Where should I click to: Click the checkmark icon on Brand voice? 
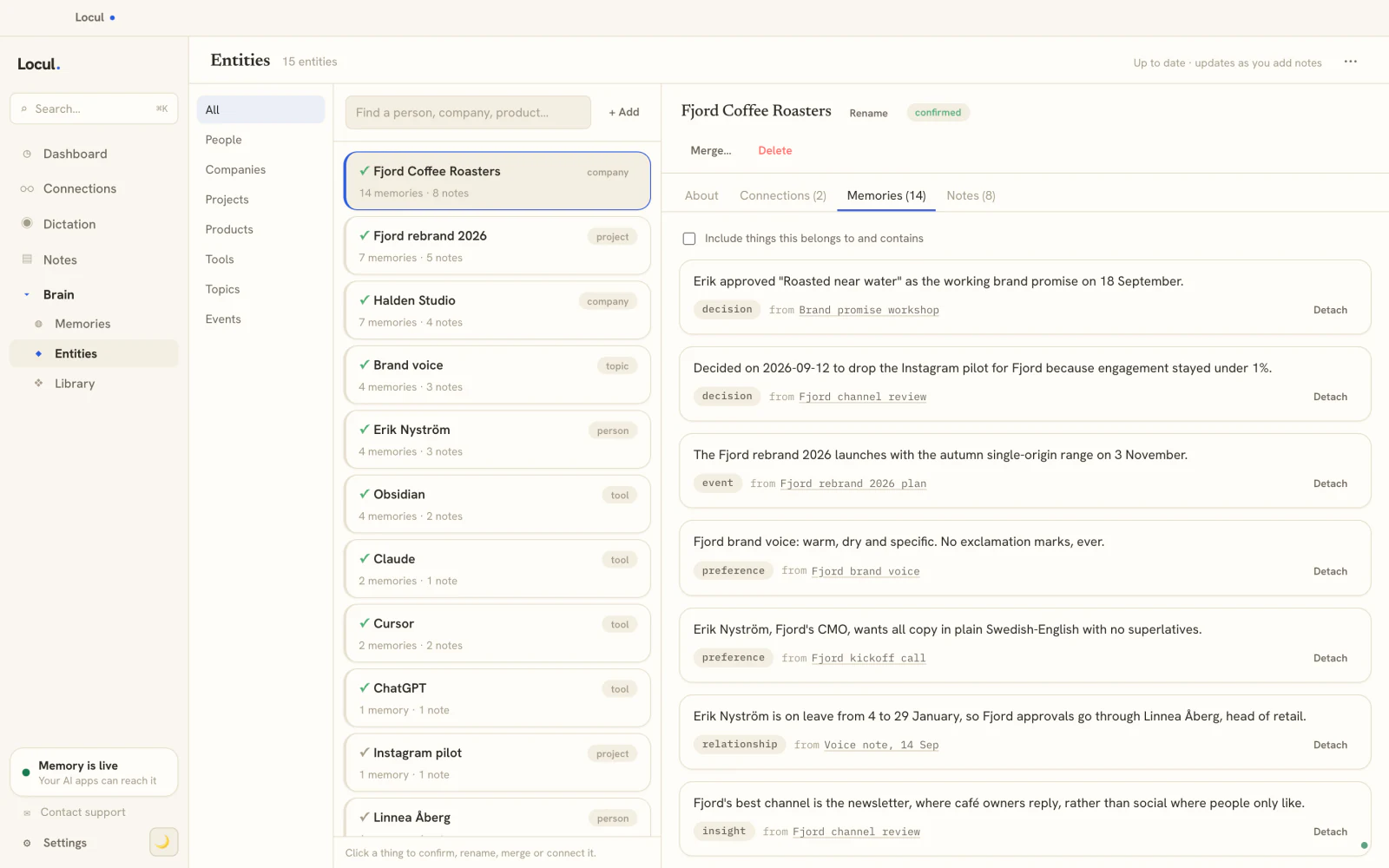[x=365, y=365]
